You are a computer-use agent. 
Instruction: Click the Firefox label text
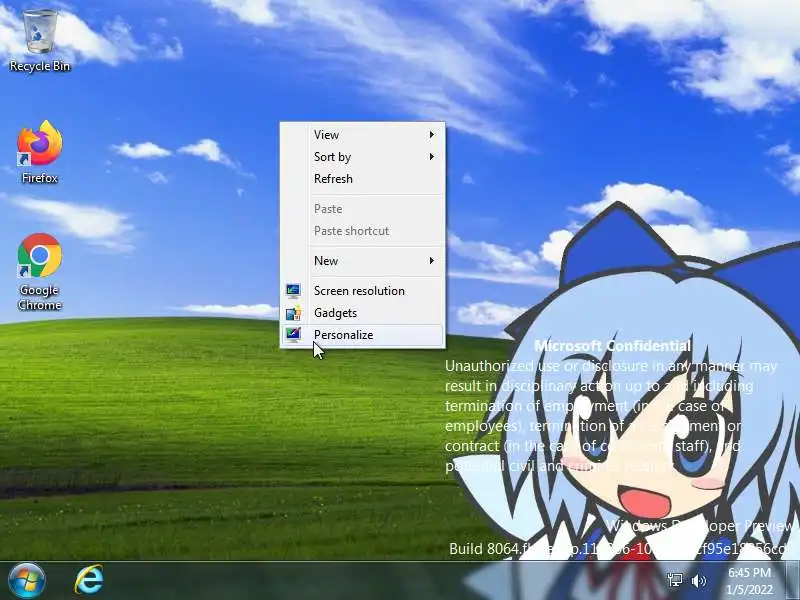coord(40,178)
